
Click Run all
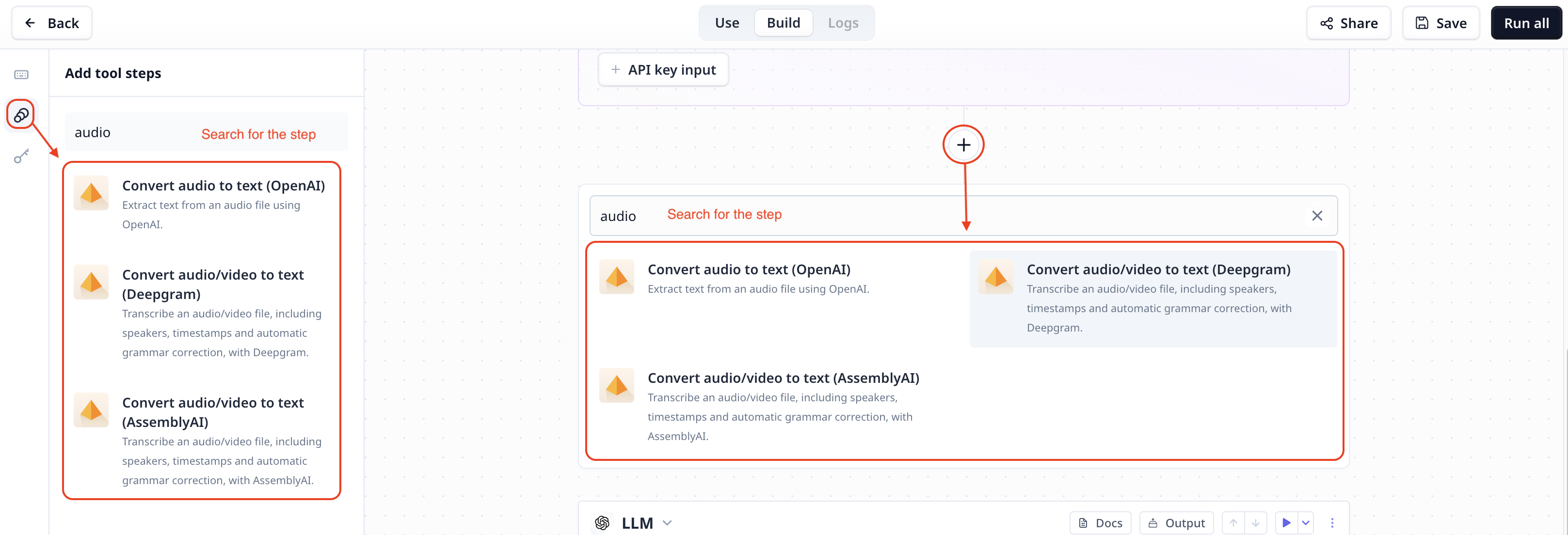tap(1526, 23)
